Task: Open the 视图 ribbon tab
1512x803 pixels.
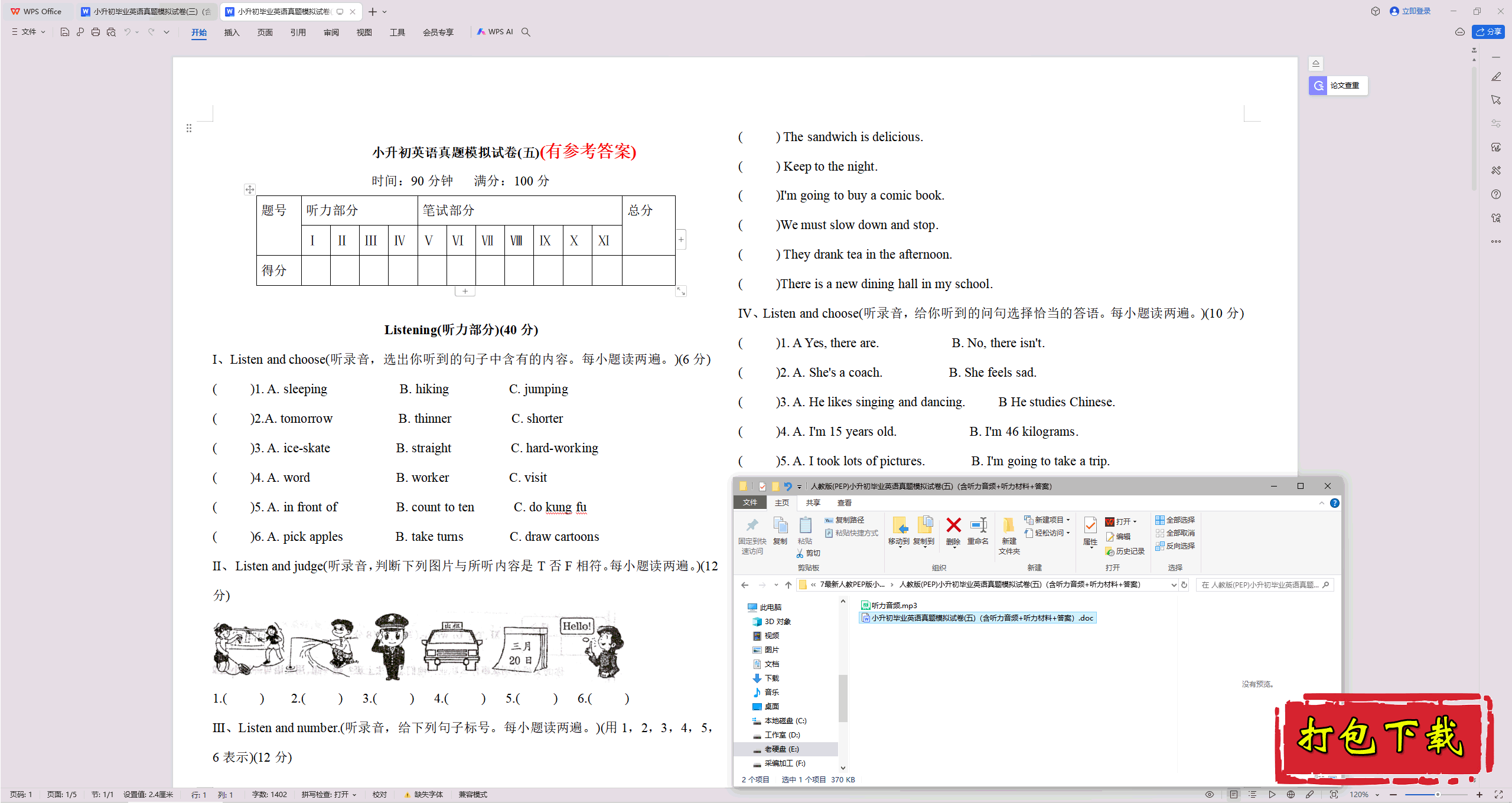Action: pos(364,32)
